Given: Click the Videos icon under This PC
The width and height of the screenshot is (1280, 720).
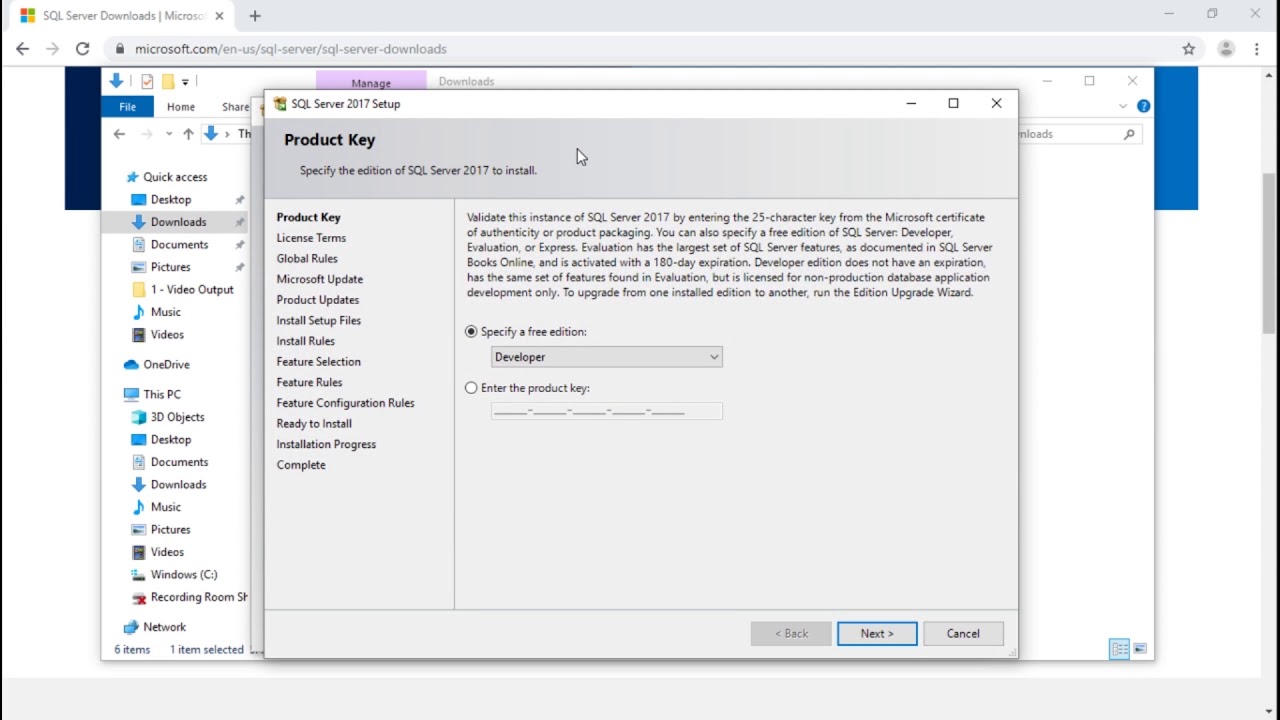Looking at the screenshot, I should (139, 552).
